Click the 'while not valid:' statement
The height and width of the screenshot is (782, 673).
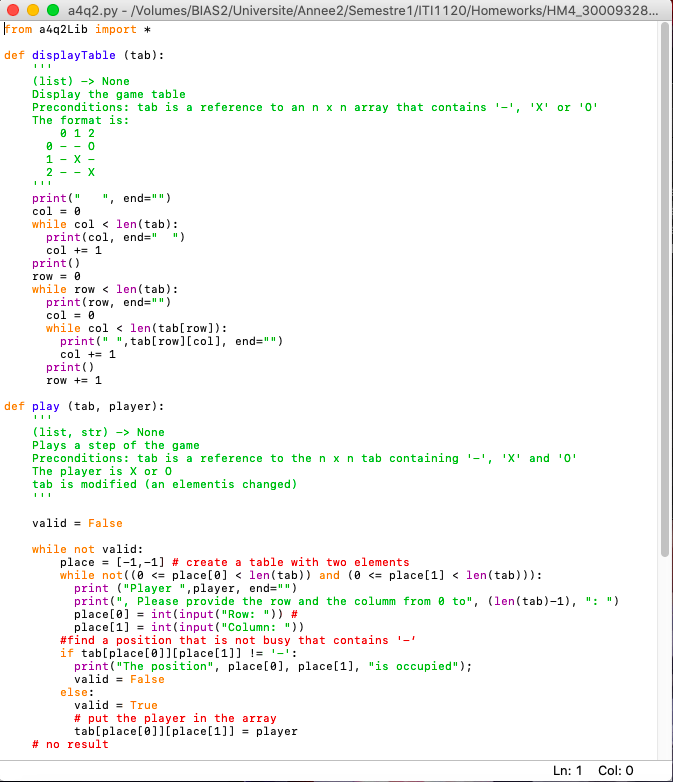[x=88, y=549]
